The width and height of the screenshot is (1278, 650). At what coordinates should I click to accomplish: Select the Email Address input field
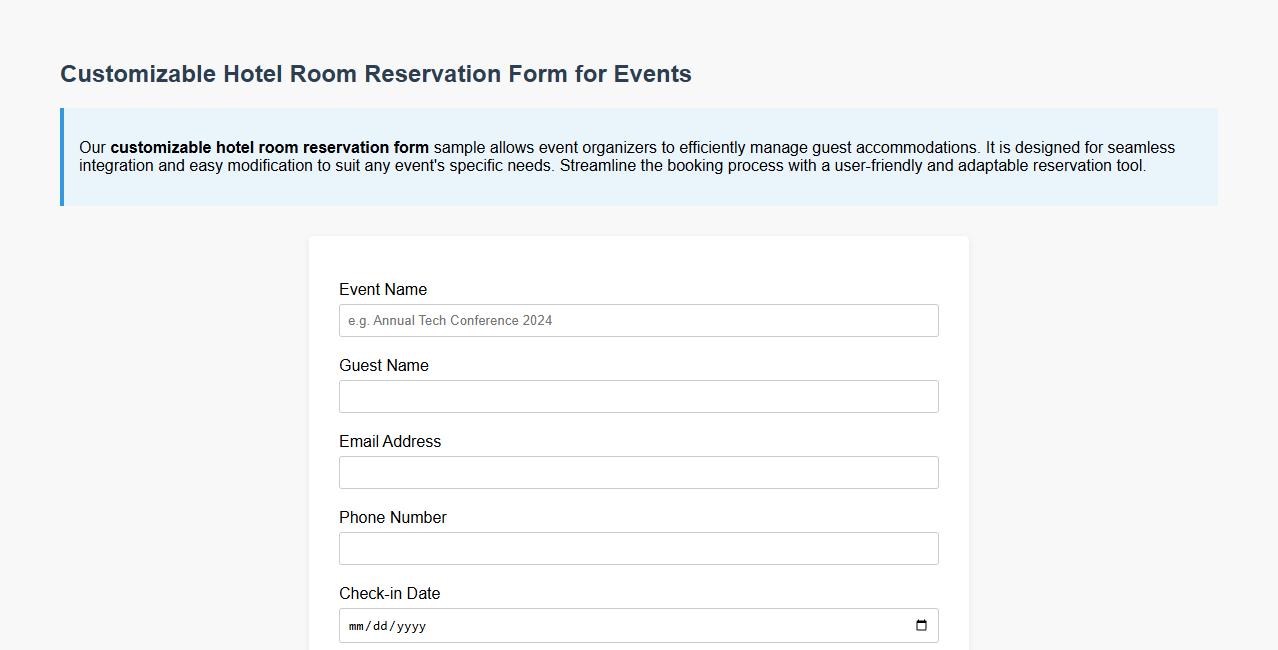point(638,472)
